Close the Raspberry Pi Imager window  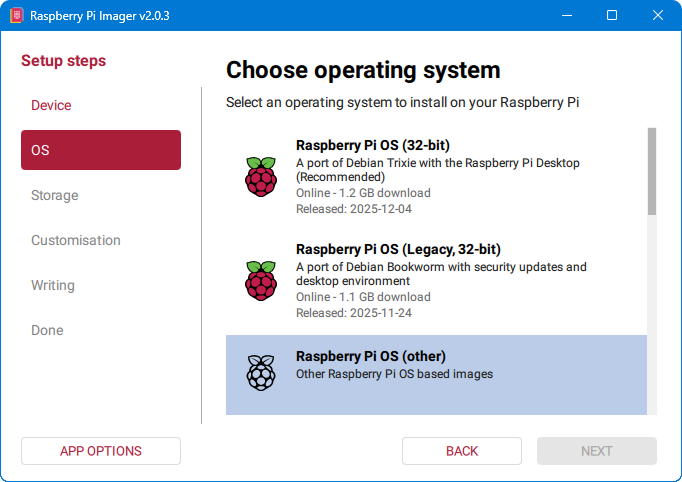(657, 16)
